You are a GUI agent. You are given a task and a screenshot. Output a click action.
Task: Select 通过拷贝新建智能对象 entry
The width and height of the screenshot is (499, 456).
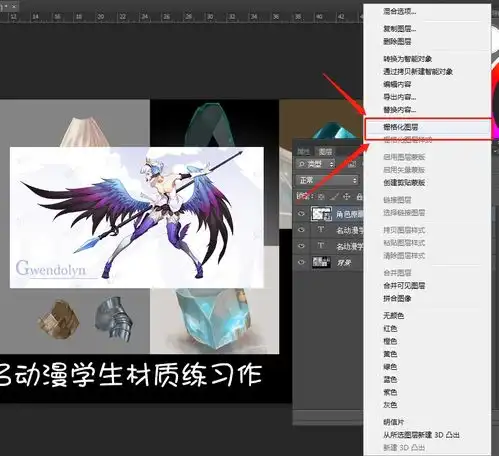click(418, 72)
